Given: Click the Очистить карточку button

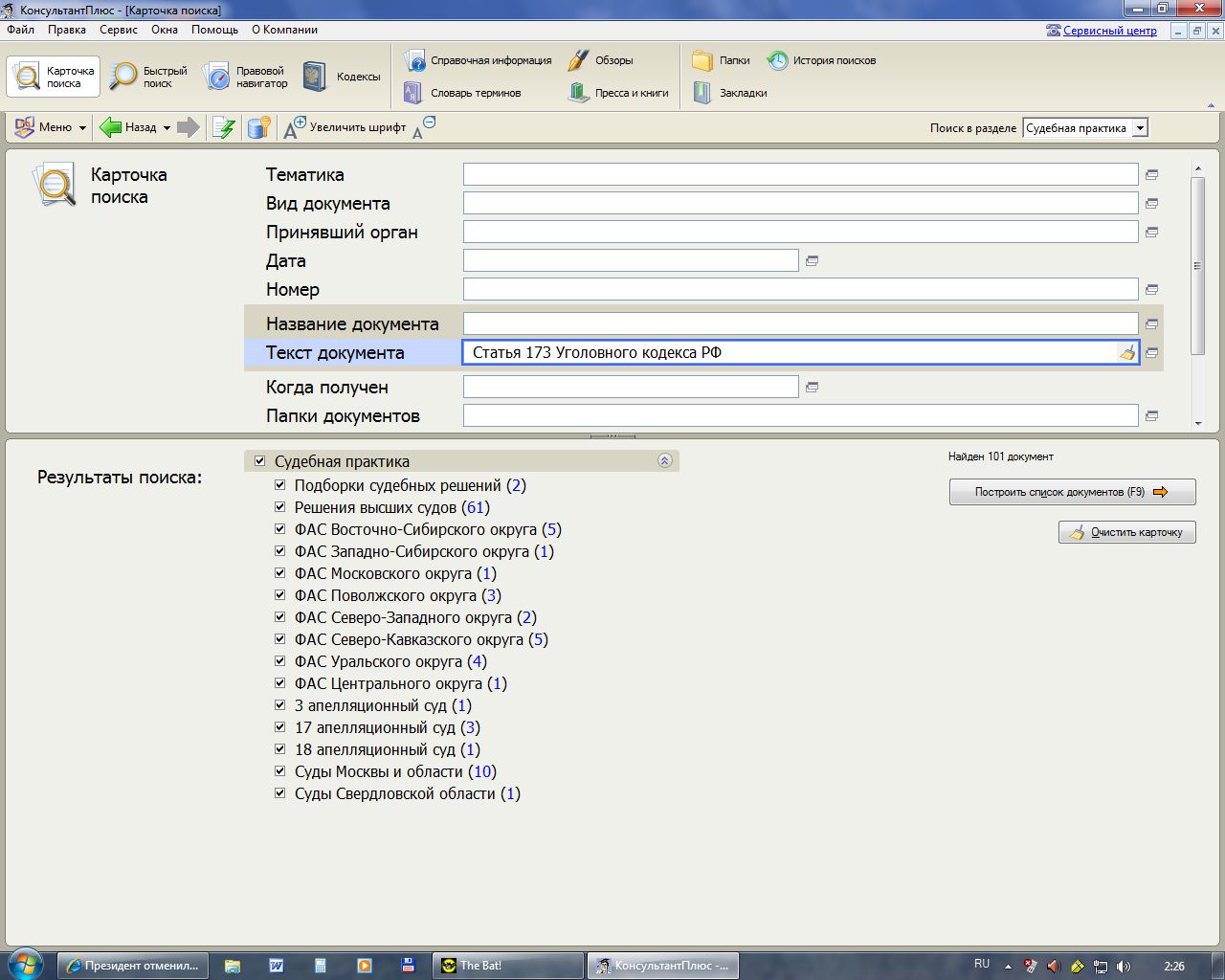Looking at the screenshot, I should tap(1126, 532).
